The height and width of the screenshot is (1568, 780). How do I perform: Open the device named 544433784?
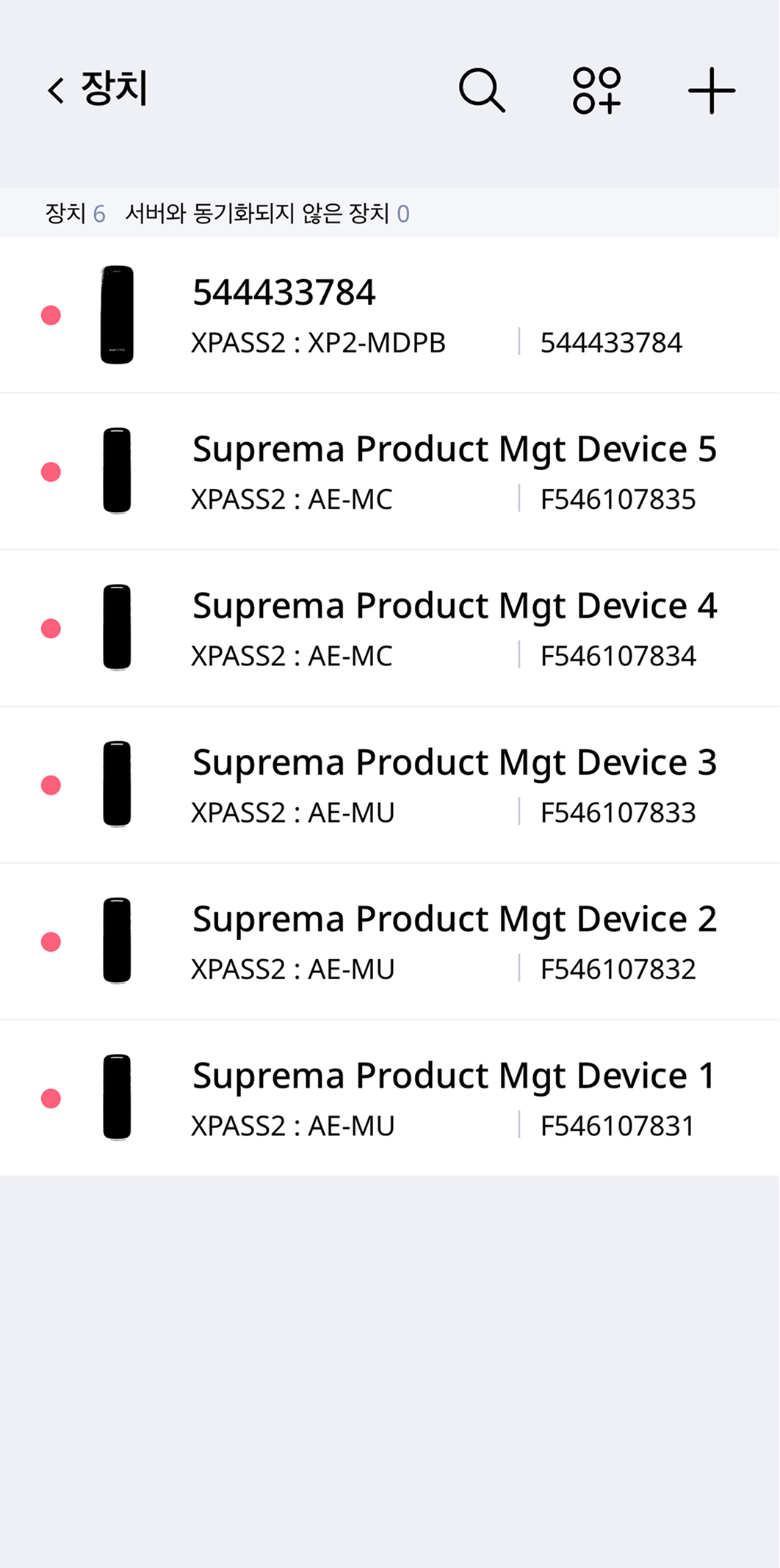[x=284, y=293]
